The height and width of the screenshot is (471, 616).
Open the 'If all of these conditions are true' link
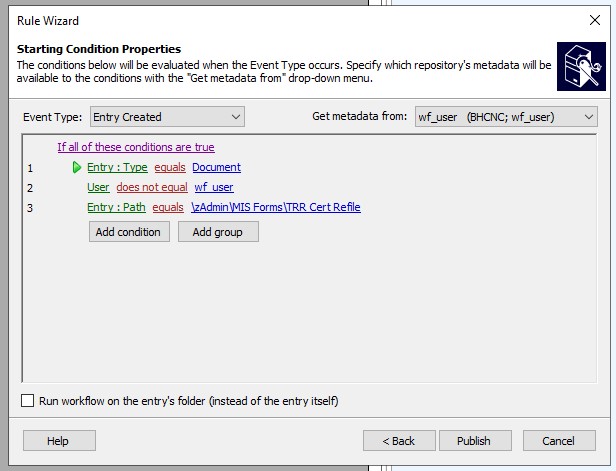(136, 147)
